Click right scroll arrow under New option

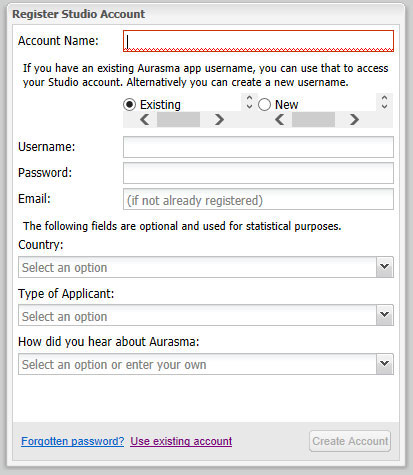354,119
